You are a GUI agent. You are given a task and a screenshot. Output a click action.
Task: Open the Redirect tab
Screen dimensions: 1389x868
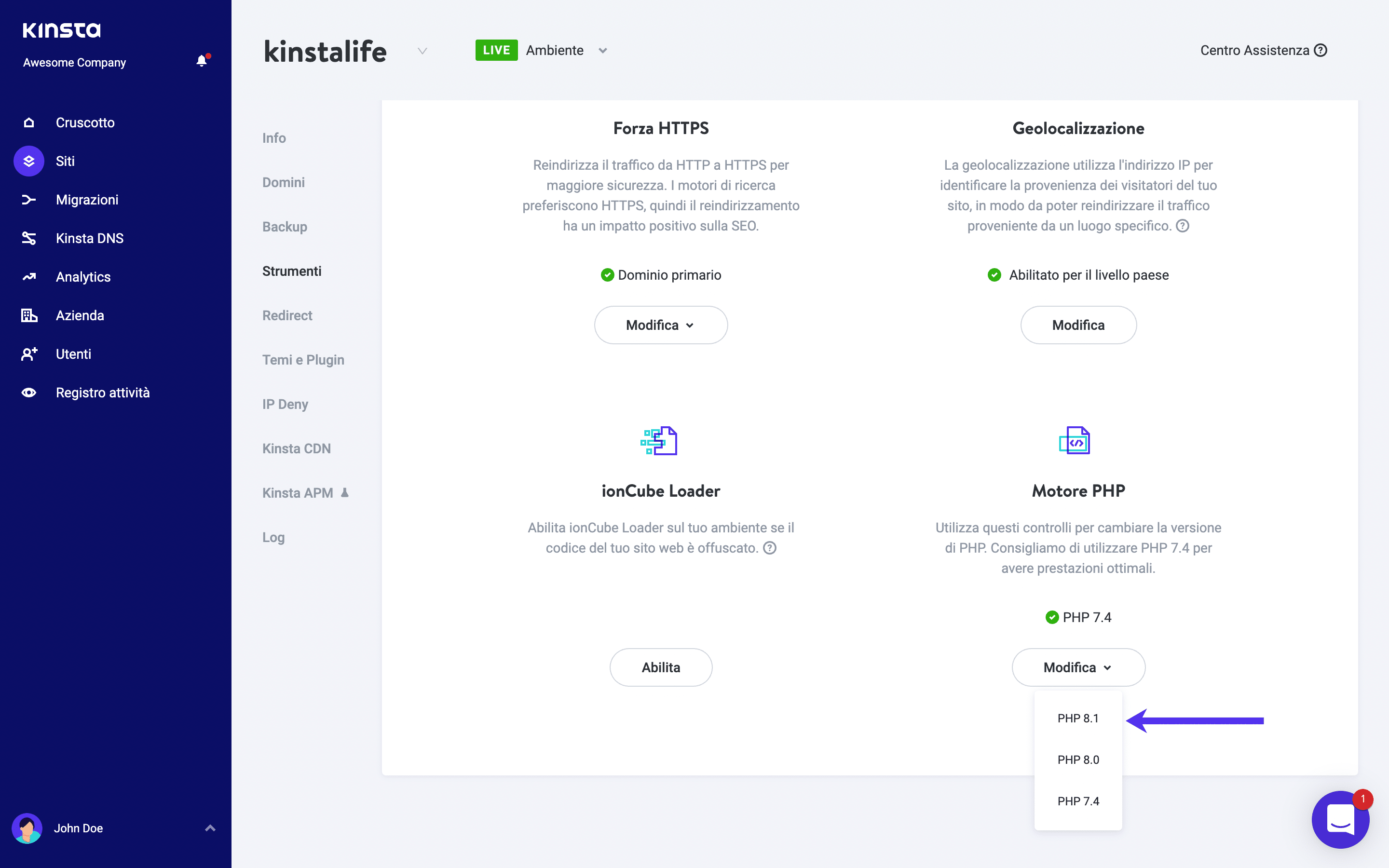point(287,315)
